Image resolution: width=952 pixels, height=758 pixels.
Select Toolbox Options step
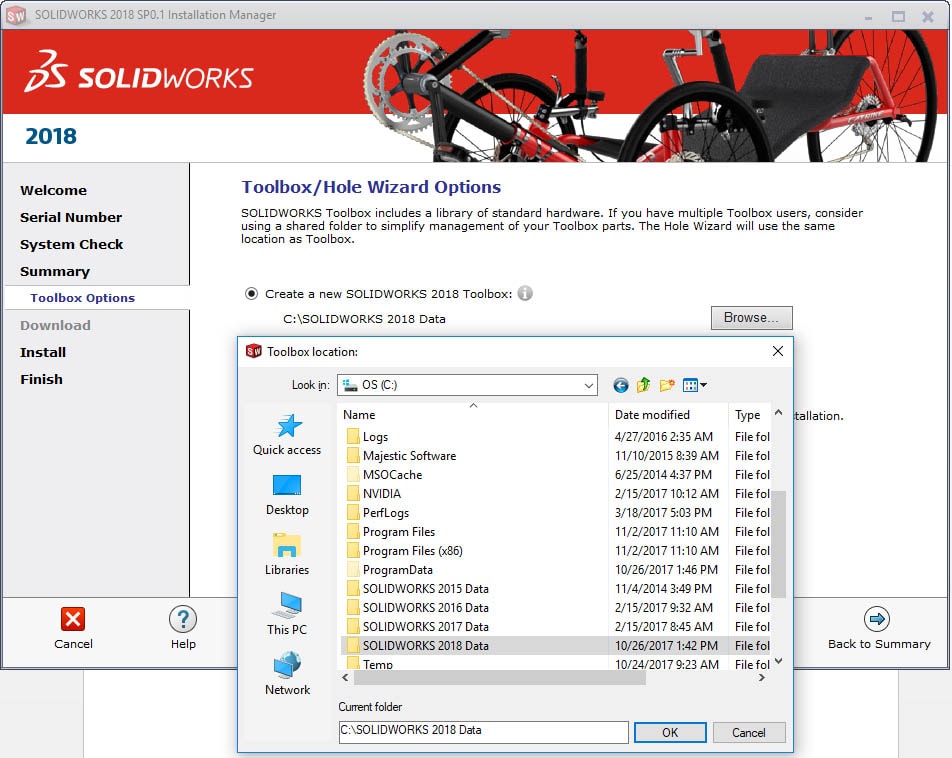click(83, 298)
